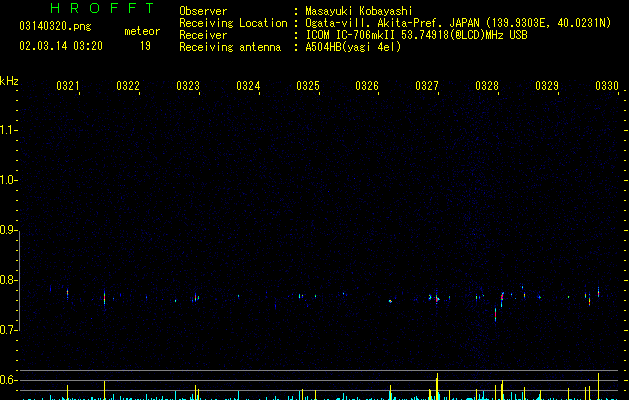Click the 0327 time marker

427,86
